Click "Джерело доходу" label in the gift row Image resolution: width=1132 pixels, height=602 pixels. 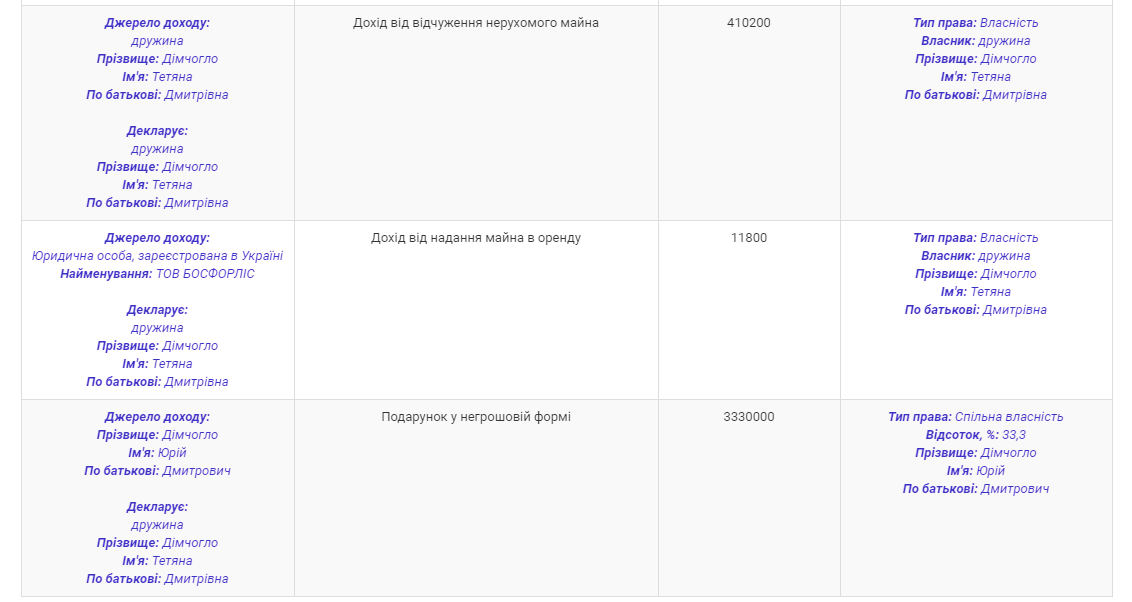[157, 417]
